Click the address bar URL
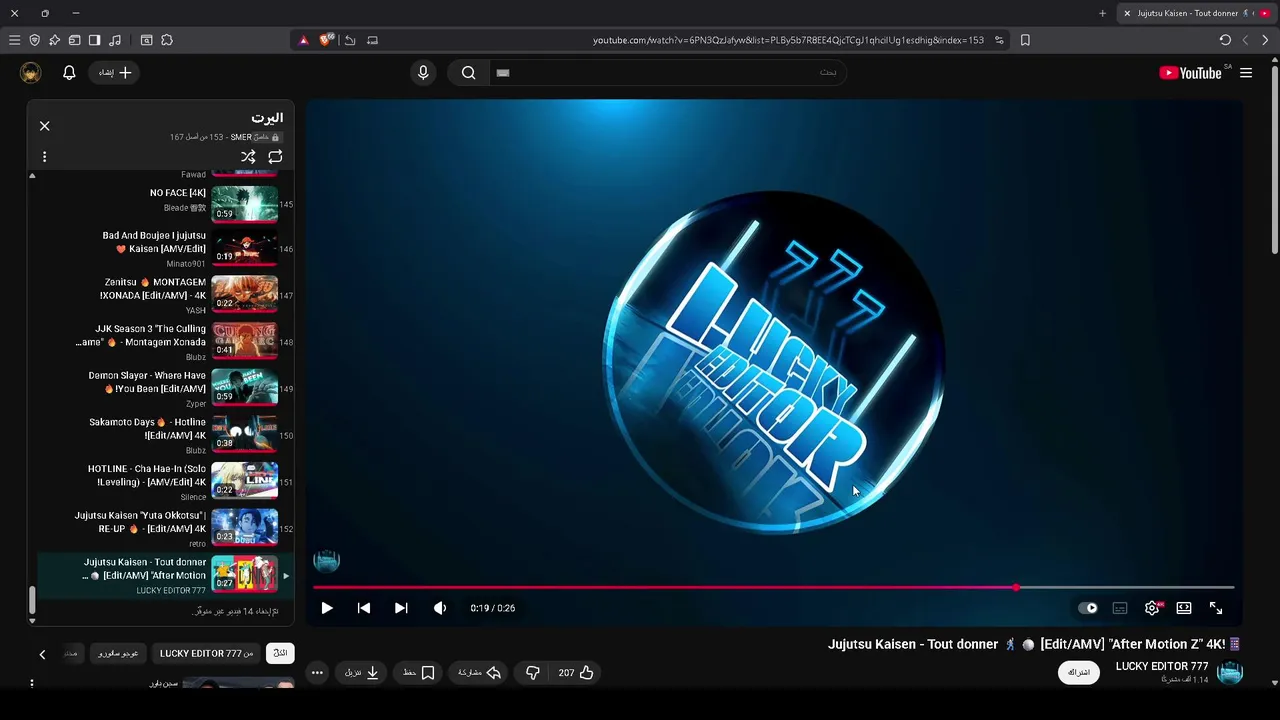Image resolution: width=1280 pixels, height=720 pixels. [x=788, y=40]
